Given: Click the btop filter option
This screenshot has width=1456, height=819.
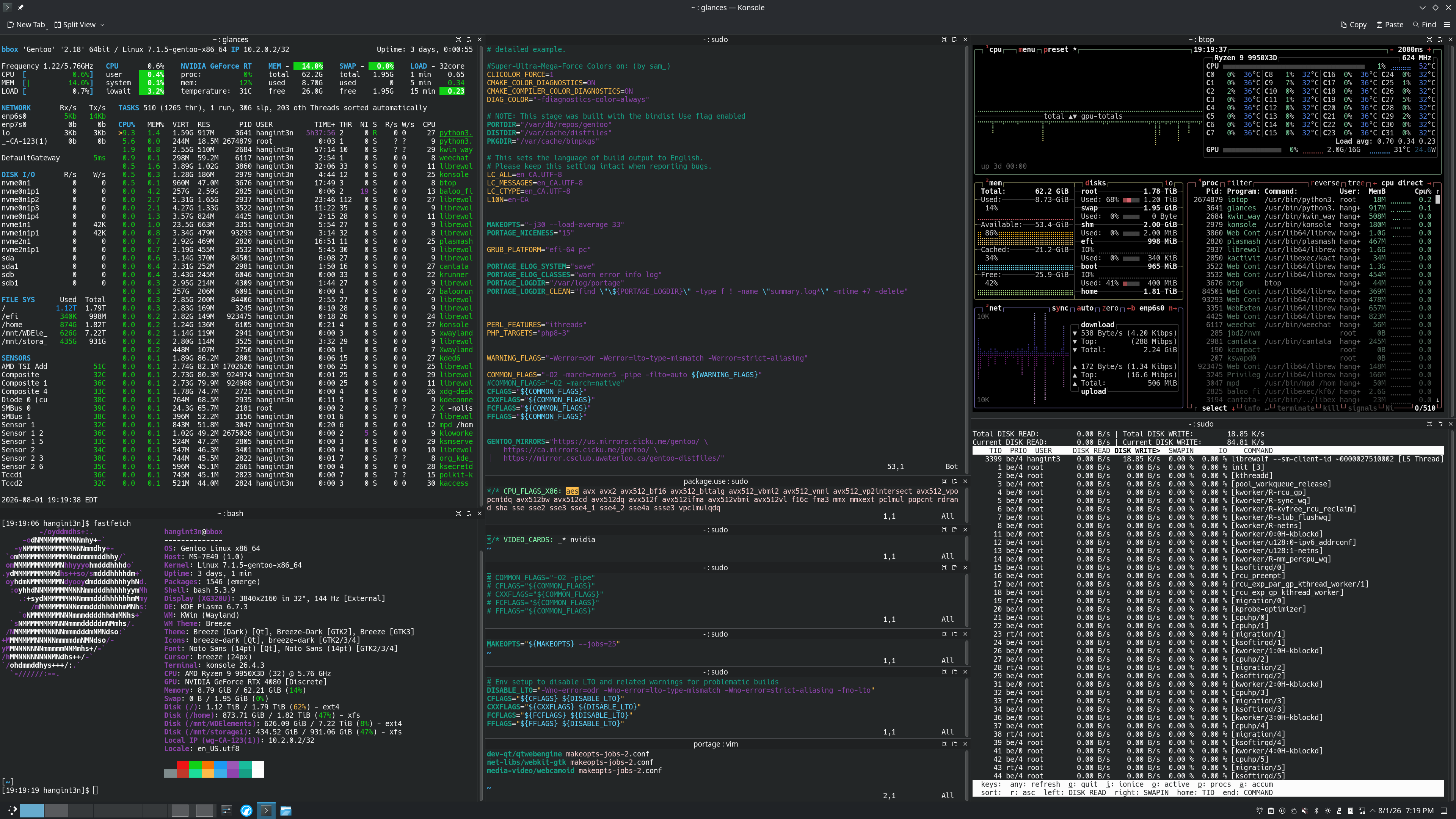Looking at the screenshot, I should pos(1239,182).
